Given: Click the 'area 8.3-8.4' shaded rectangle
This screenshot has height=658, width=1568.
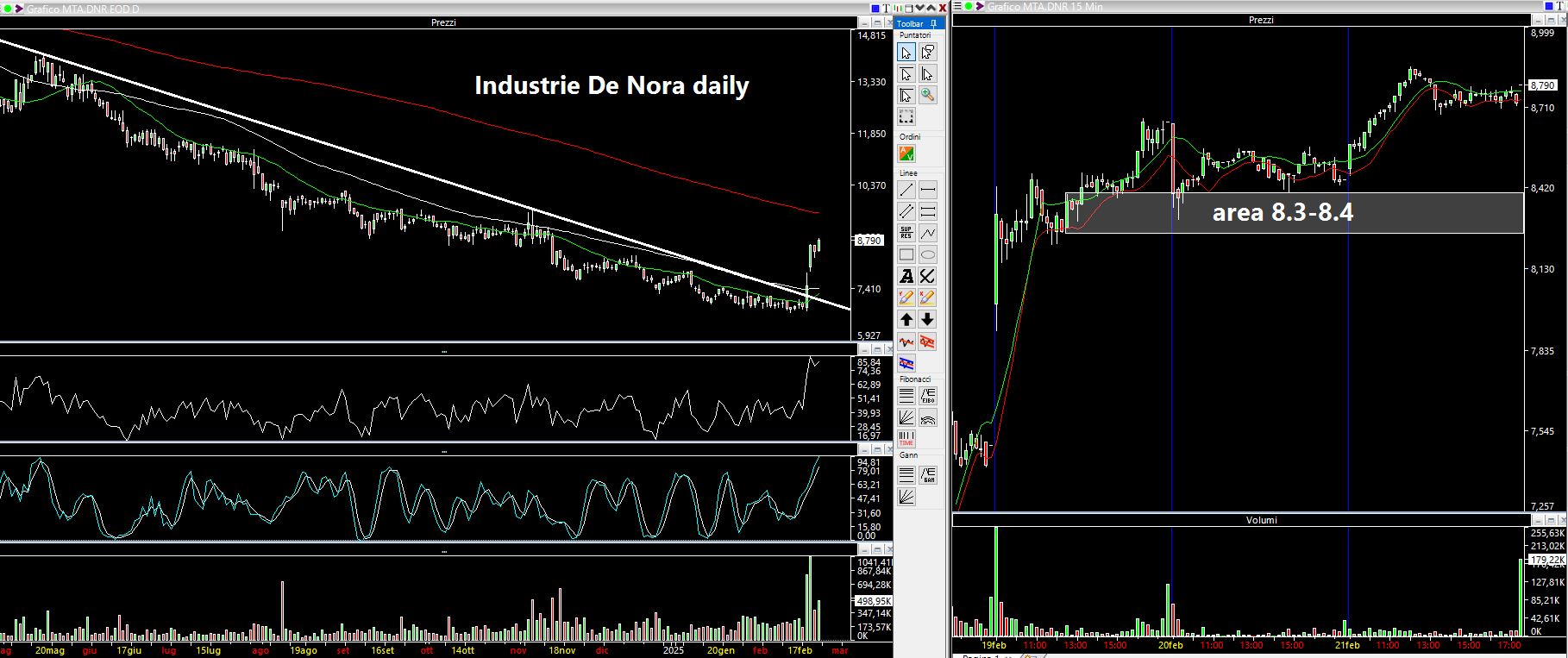Looking at the screenshot, I should click(1294, 212).
